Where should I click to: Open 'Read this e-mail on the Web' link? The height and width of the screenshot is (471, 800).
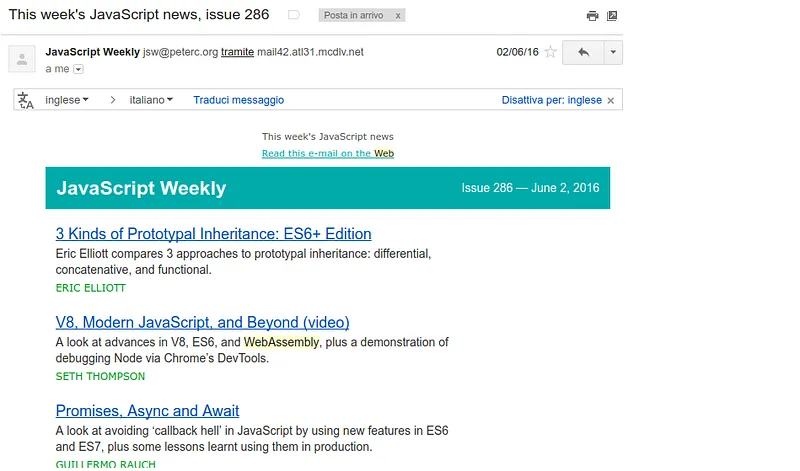327,153
